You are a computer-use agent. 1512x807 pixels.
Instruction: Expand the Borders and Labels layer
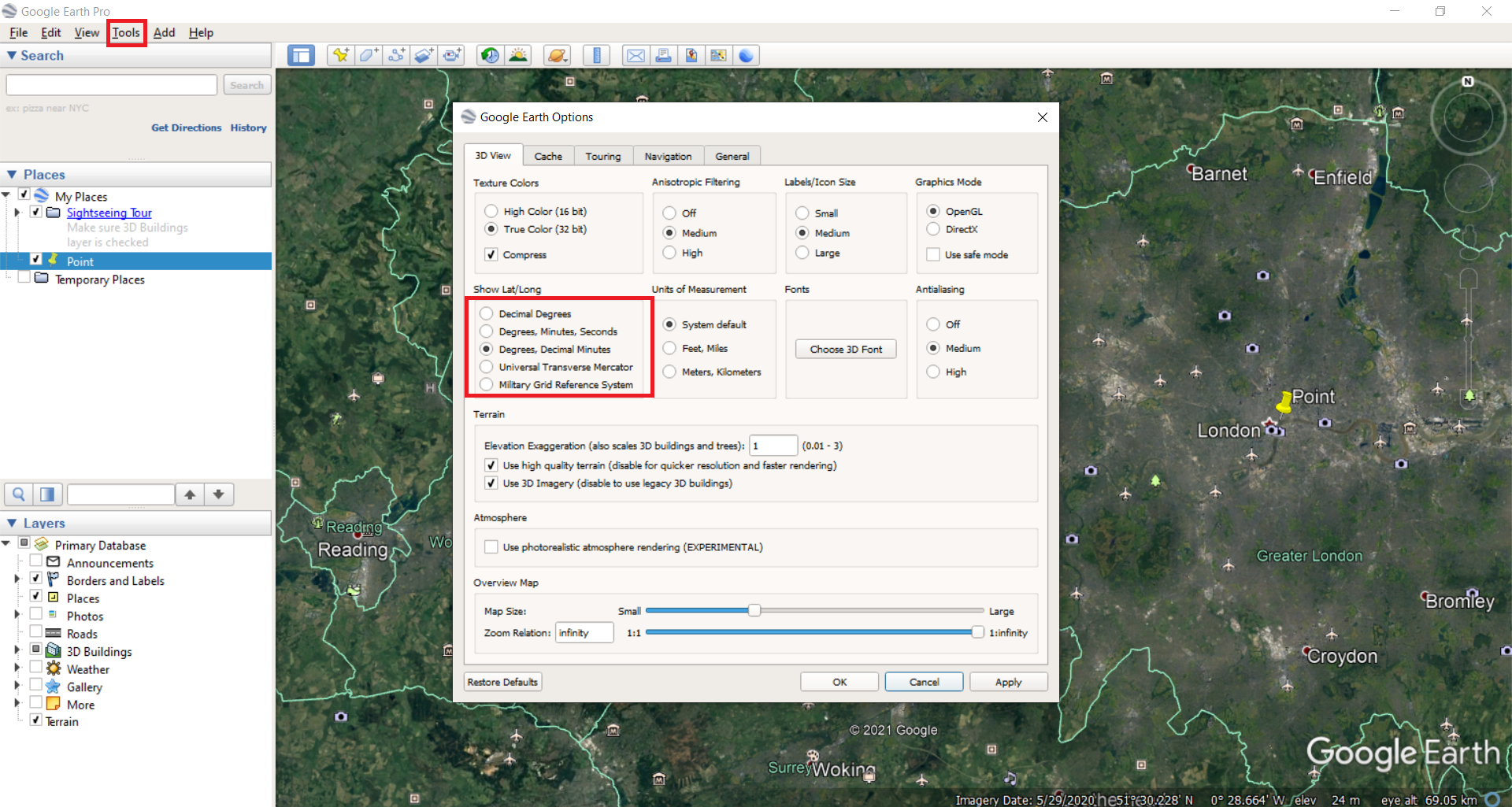point(17,579)
